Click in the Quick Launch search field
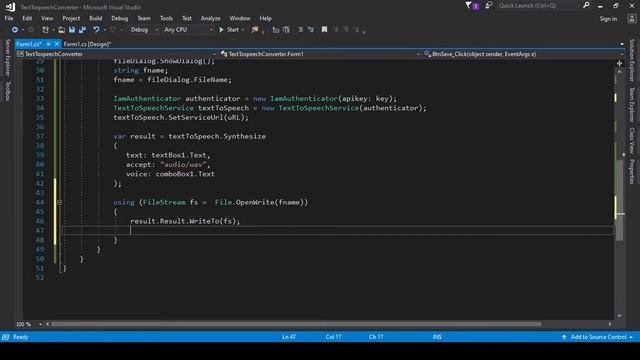640x360 pixels. 539,6
